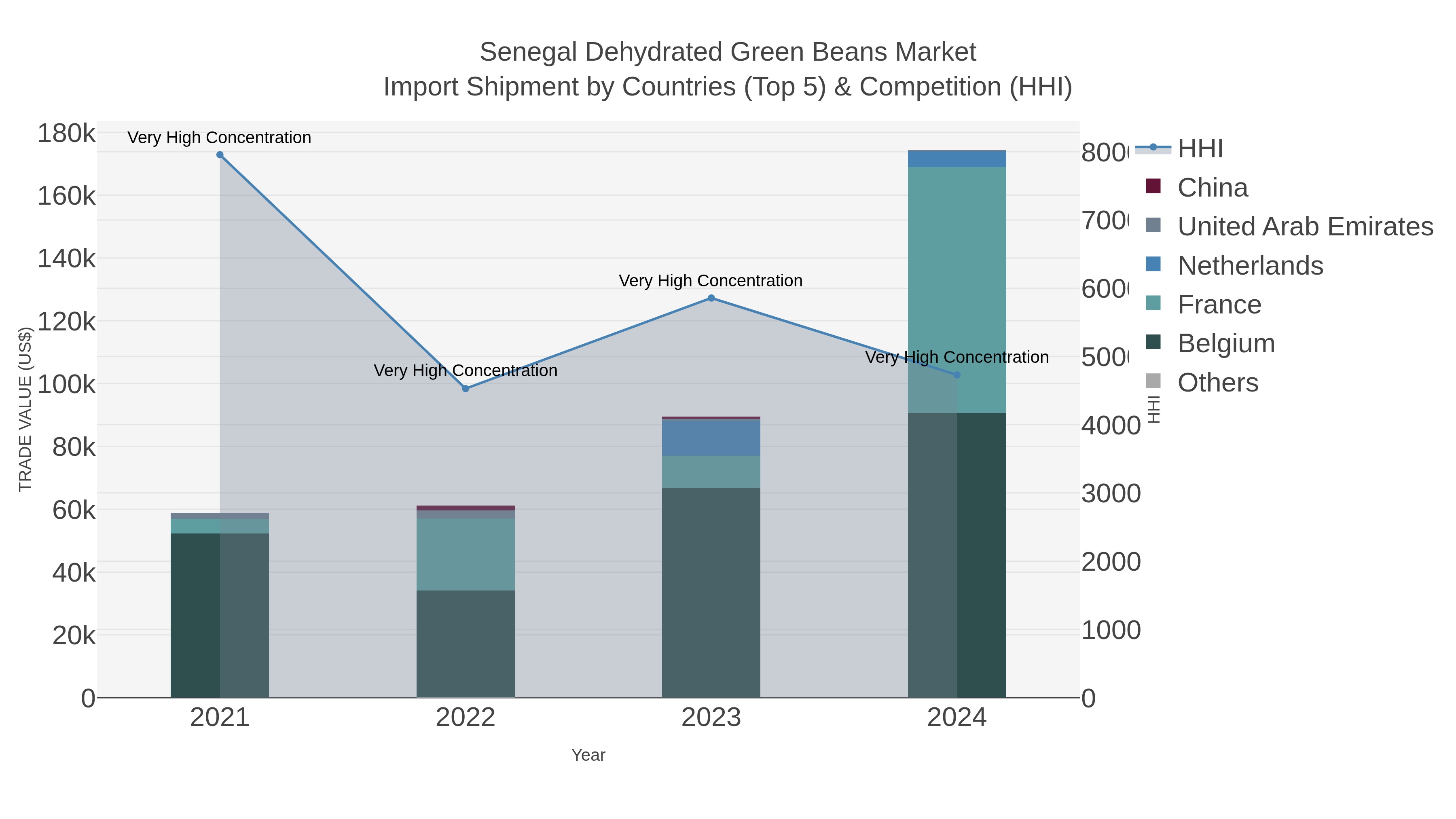The width and height of the screenshot is (1456, 819).
Task: Click the 2024 x-axis year label
Action: 957,718
